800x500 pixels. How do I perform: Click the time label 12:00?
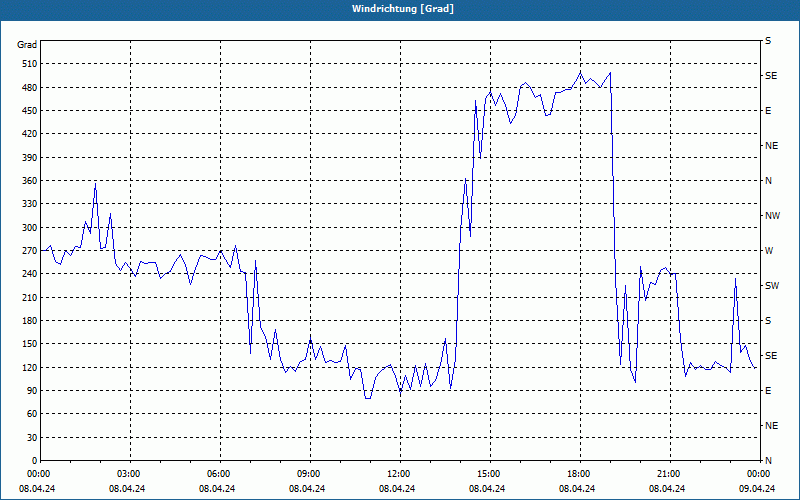coord(400,474)
